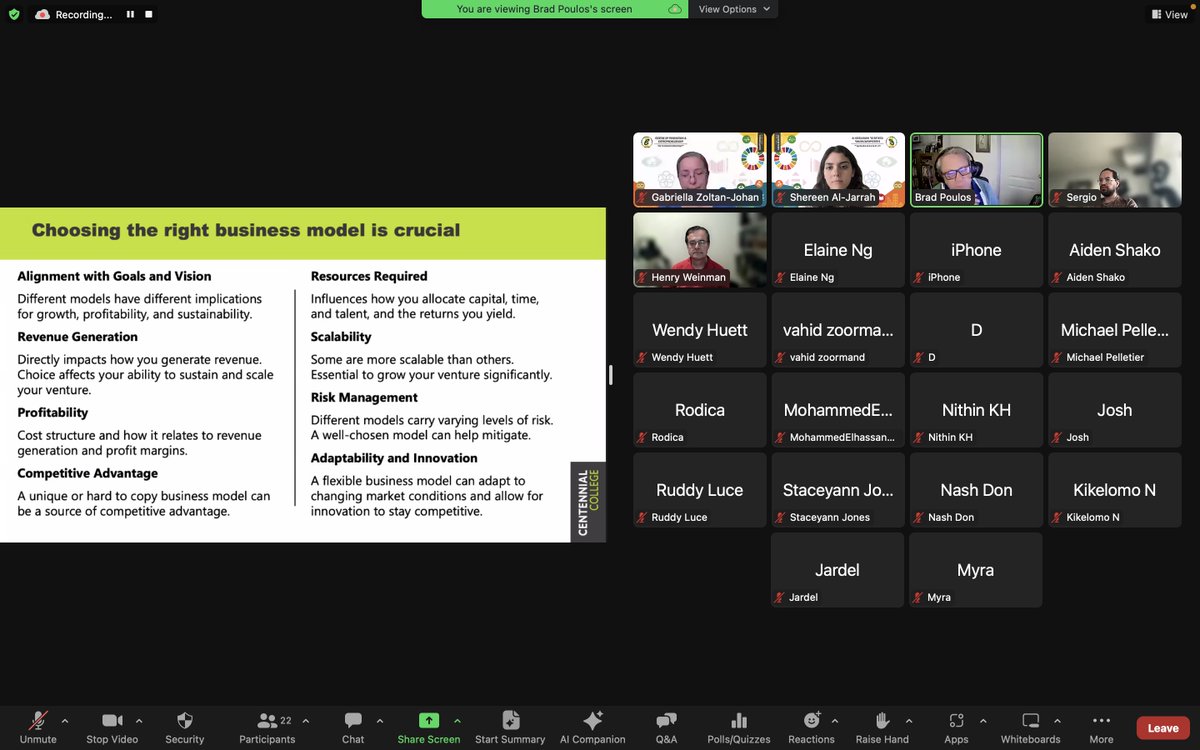Screen dimensions: 1200x750
Task: Open the Security shield icon
Action: pyautogui.click(x=184, y=720)
